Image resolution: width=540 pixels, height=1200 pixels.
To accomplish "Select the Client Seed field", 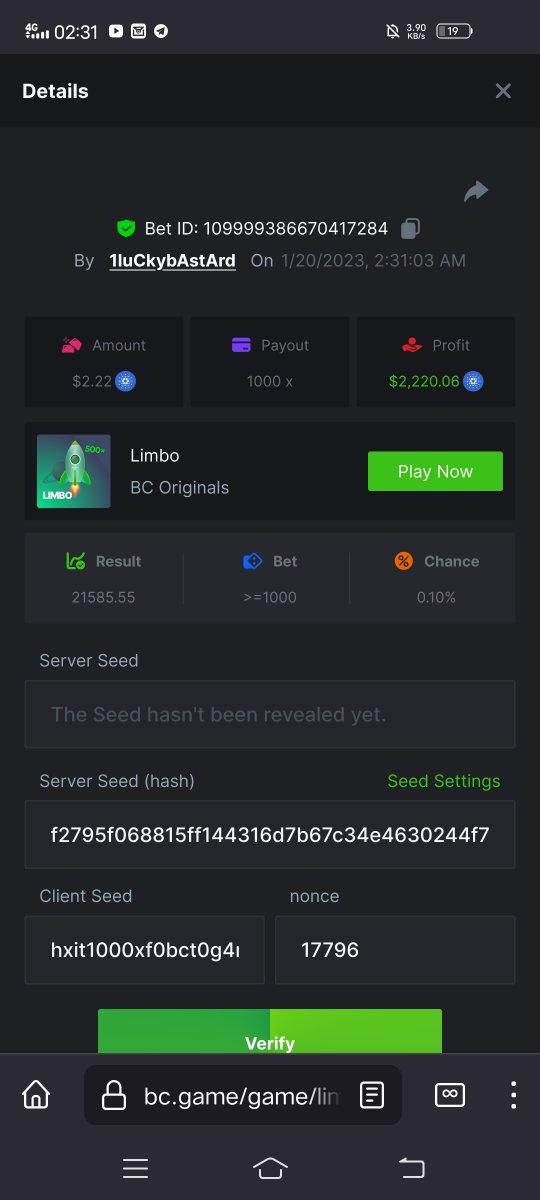I will point(145,950).
